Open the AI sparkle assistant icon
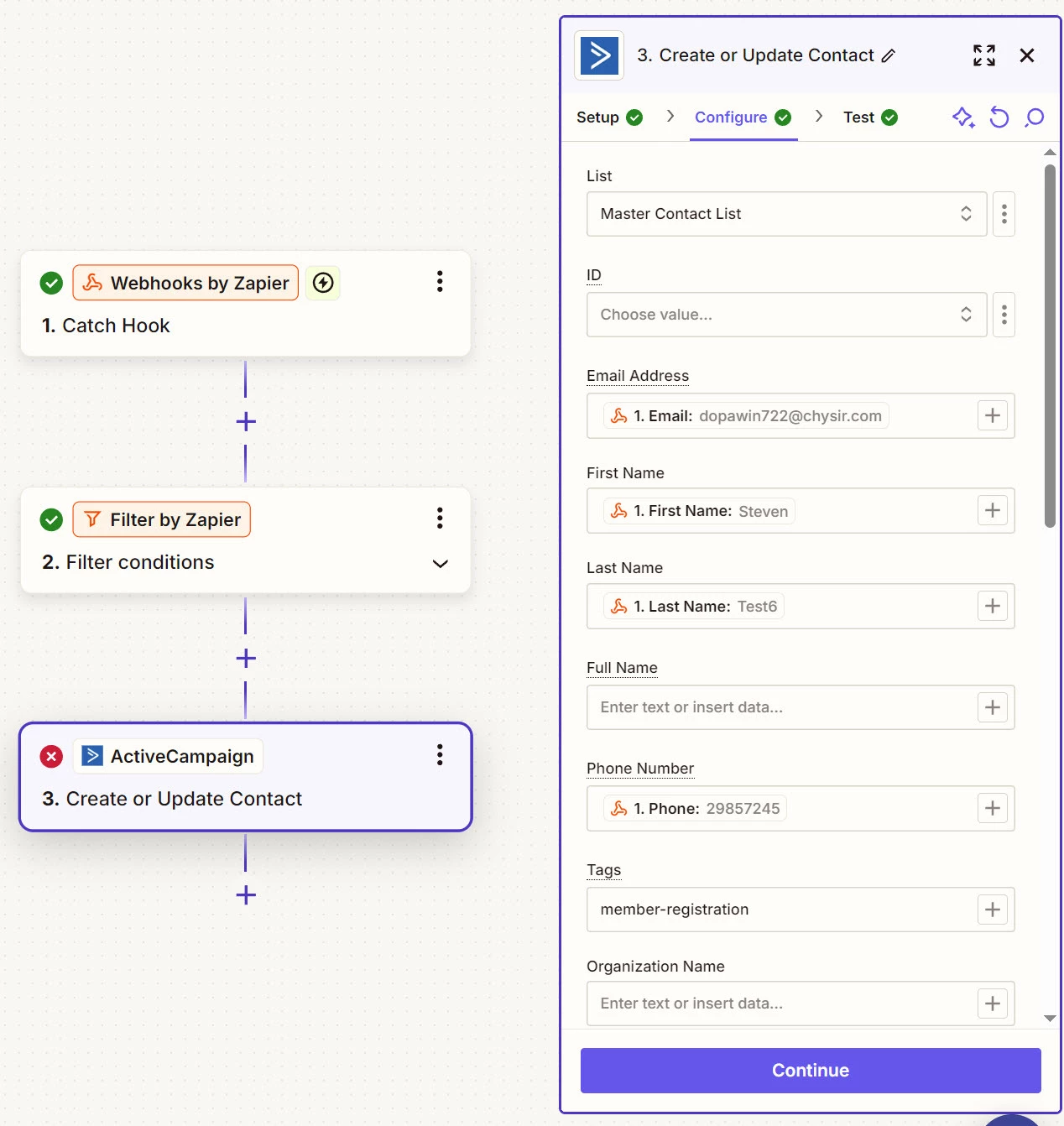 pyautogui.click(x=963, y=117)
